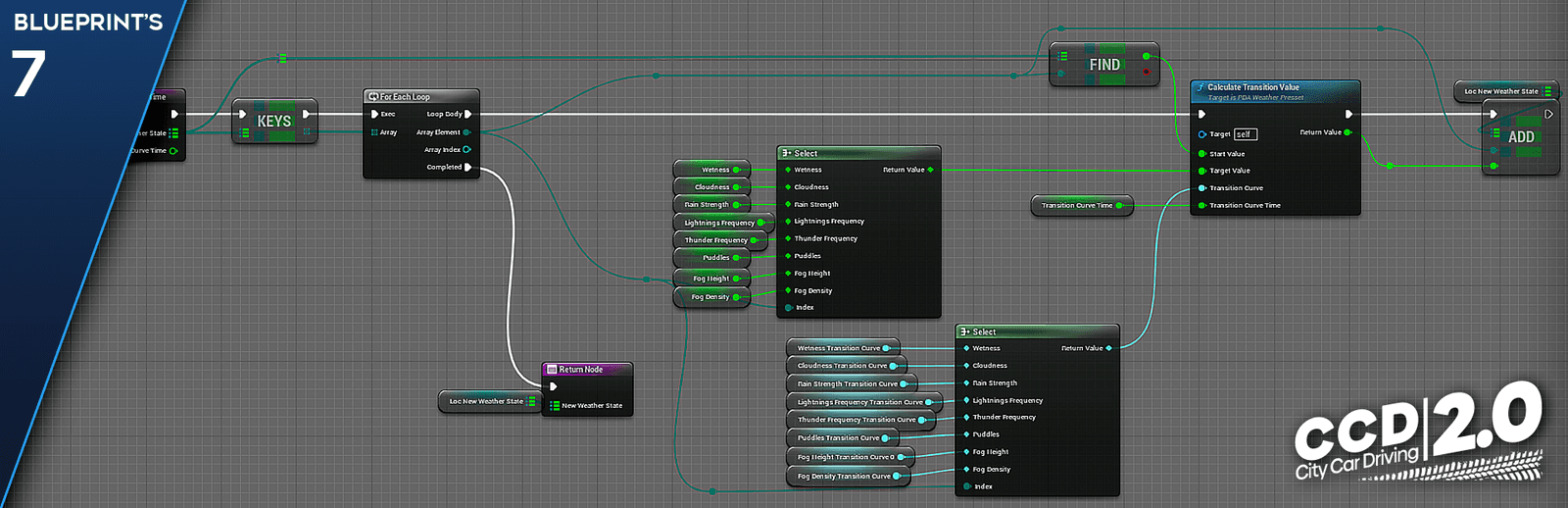Click the self field on the Target pin

point(1246,134)
